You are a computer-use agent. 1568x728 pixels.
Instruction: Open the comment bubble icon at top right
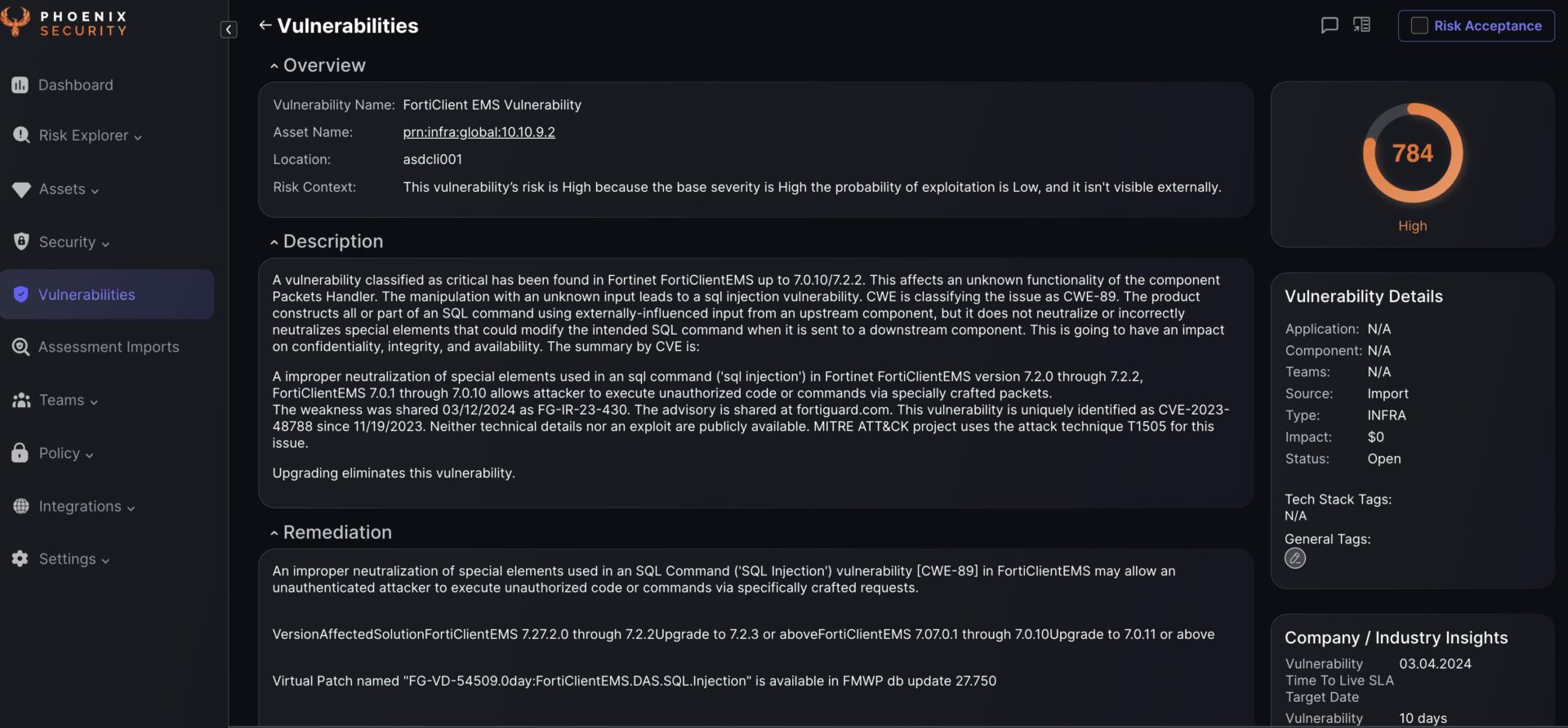pos(1330,24)
